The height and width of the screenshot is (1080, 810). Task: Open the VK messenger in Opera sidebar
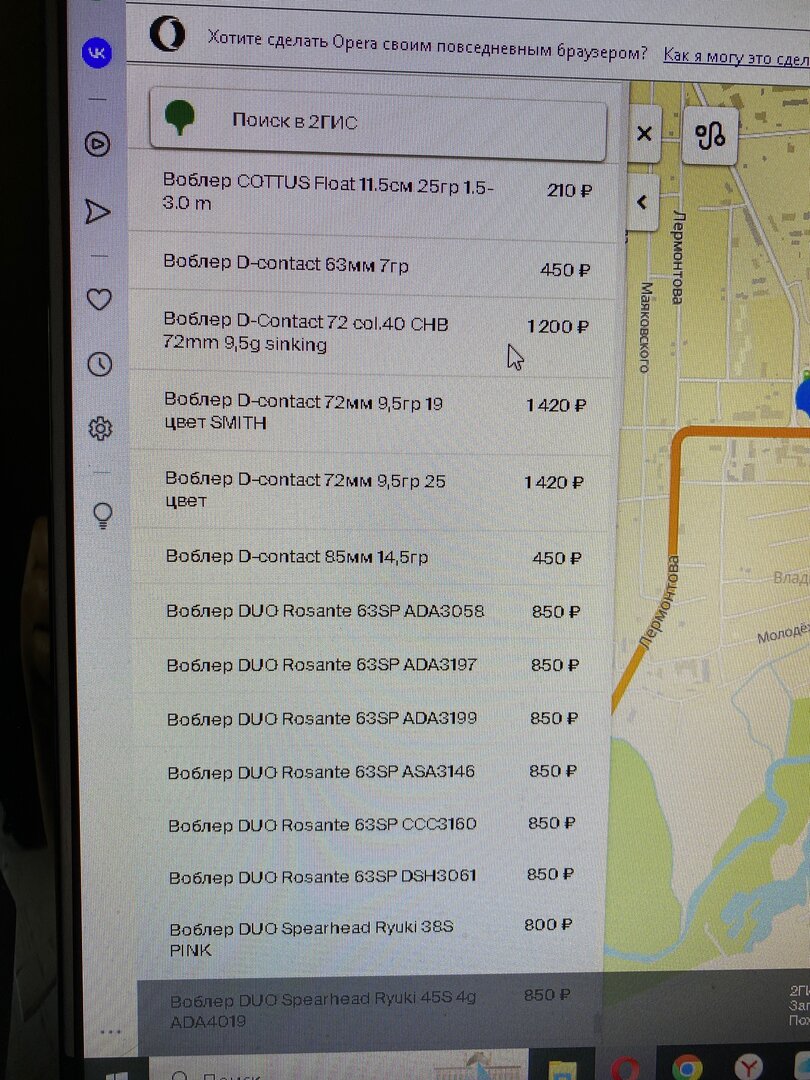tap(96, 52)
